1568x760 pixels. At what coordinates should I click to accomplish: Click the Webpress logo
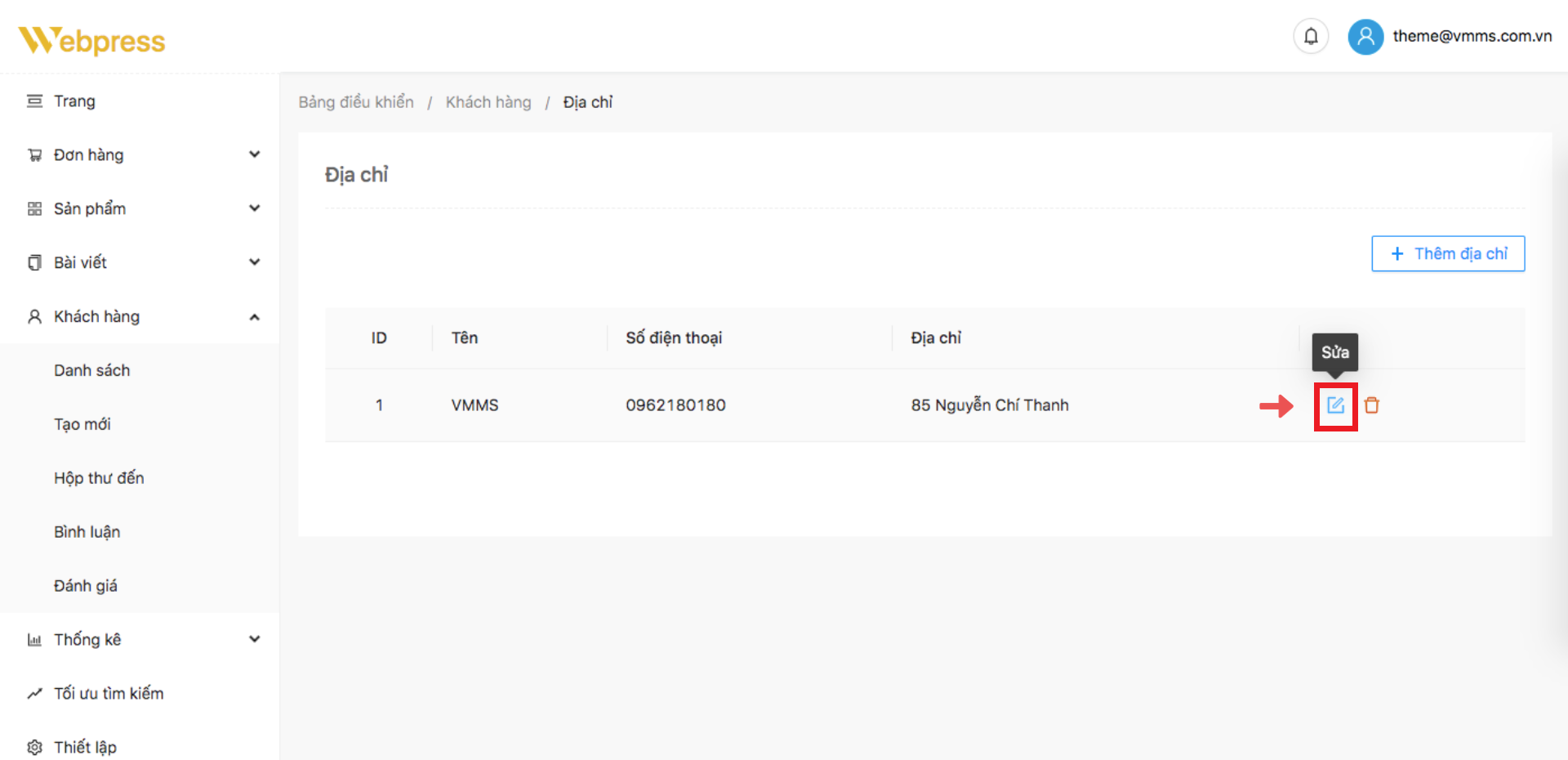pos(91,40)
